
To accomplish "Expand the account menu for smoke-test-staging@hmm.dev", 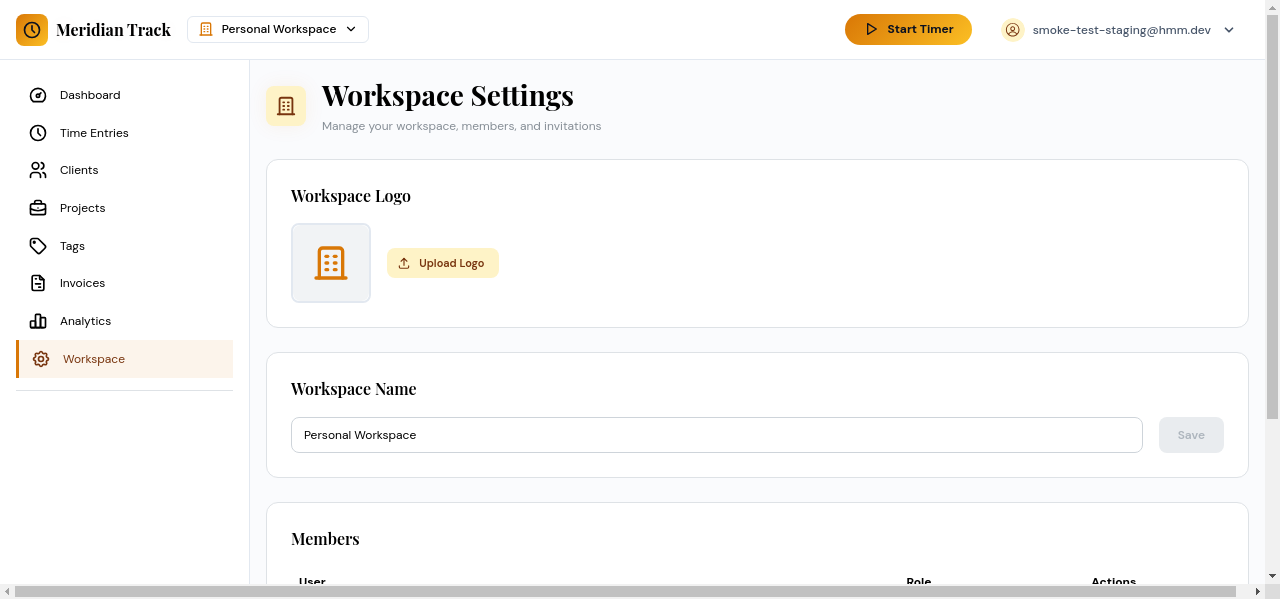I will pyautogui.click(x=1228, y=30).
